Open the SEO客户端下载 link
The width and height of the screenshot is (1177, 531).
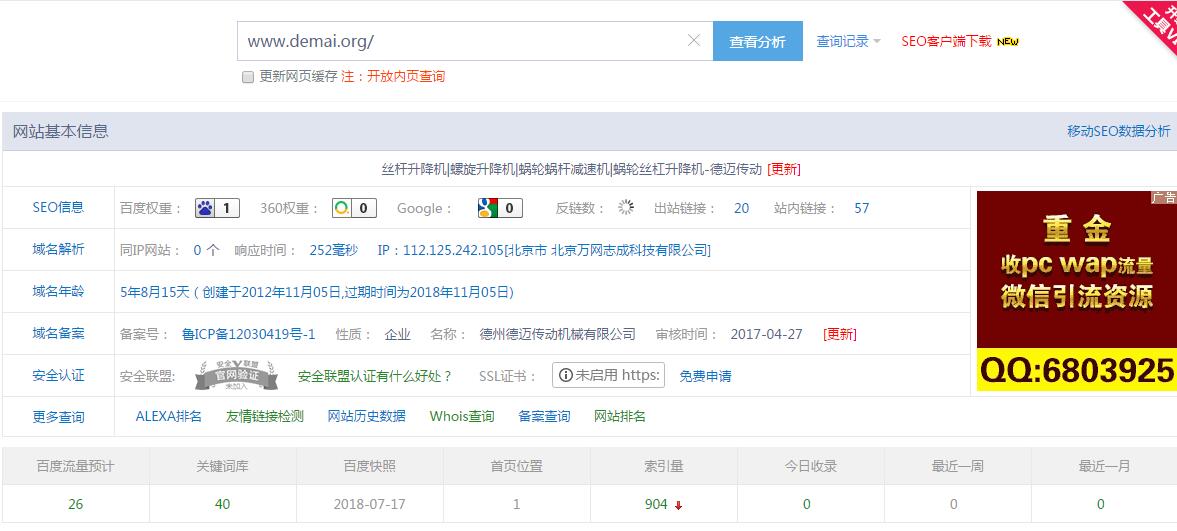pos(946,41)
